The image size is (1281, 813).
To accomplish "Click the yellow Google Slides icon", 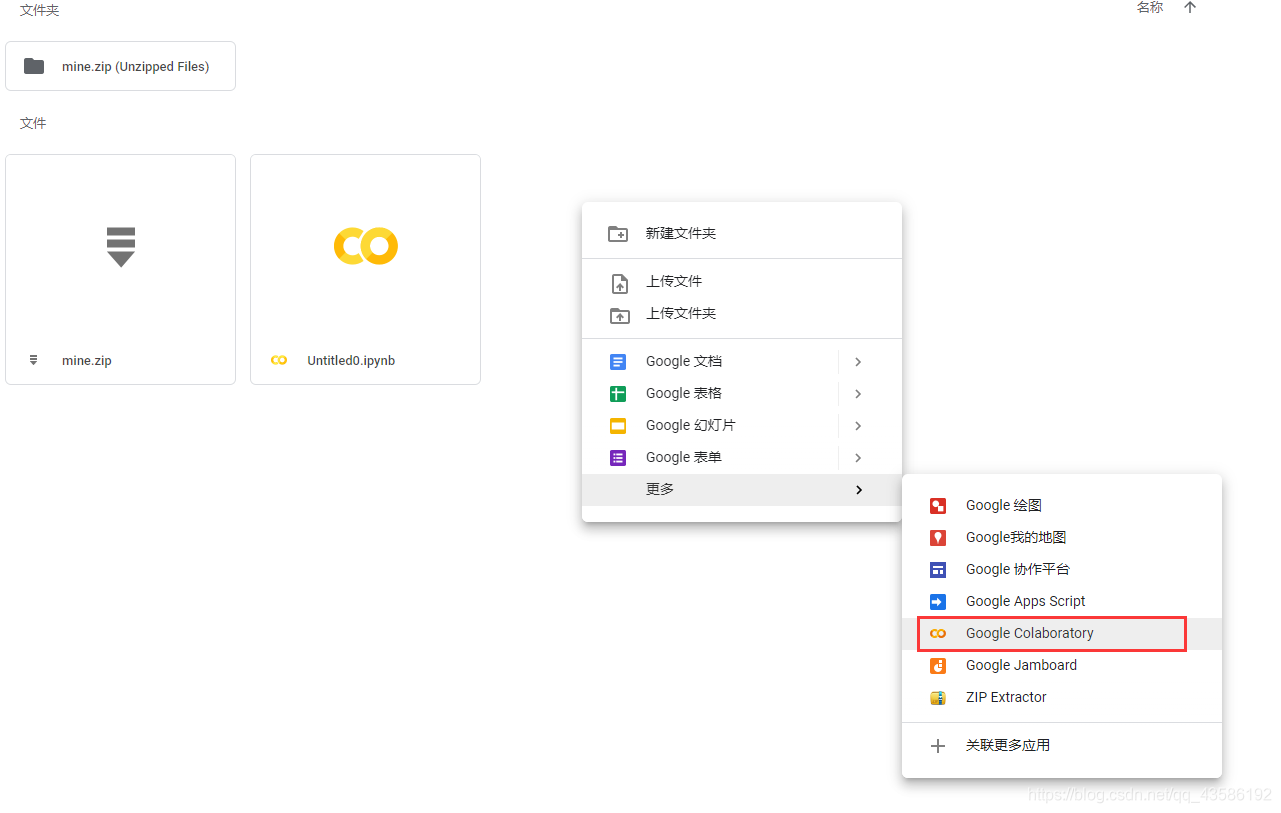I will pos(618,426).
